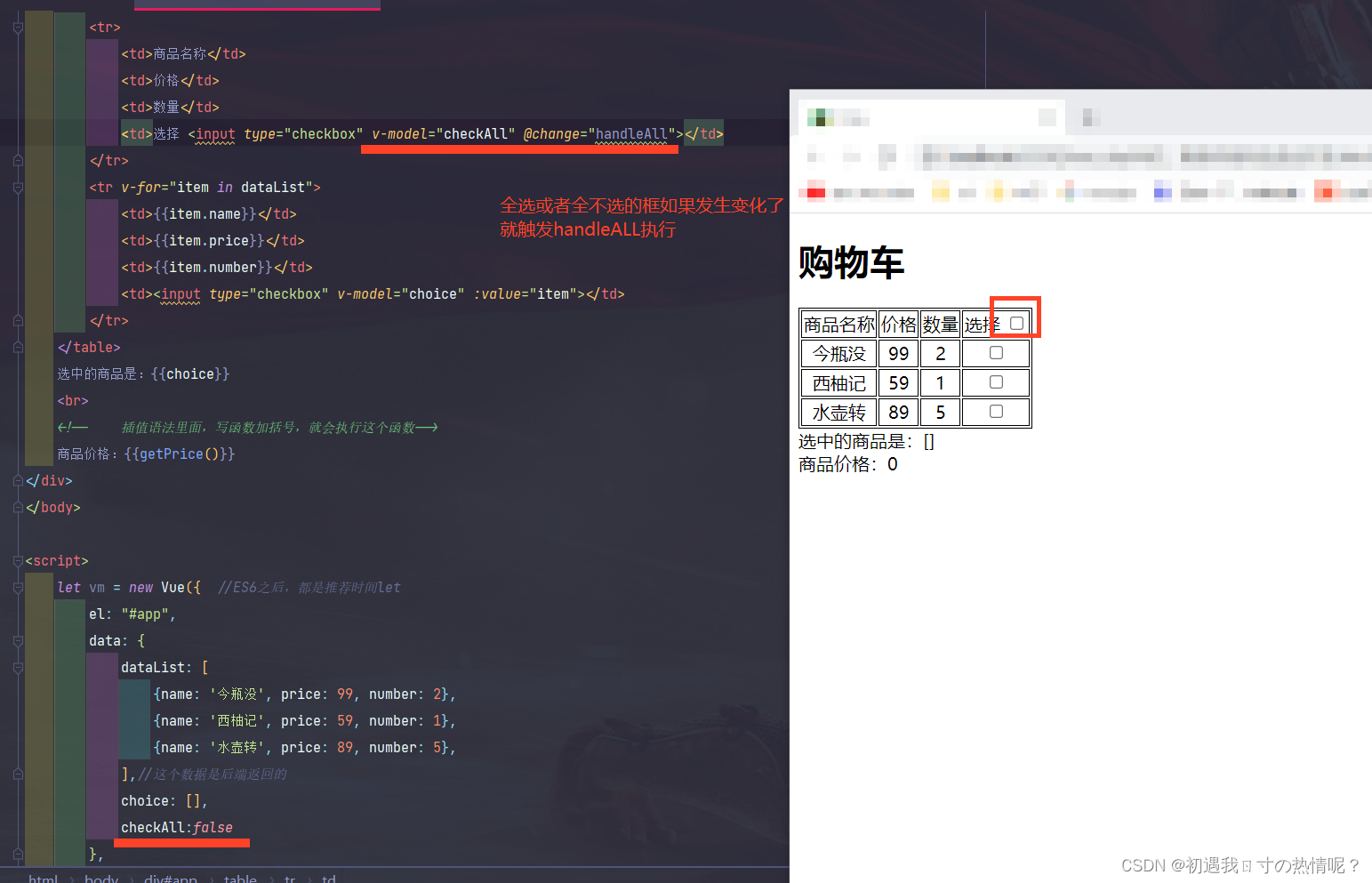Click the 数量 table header cell
The width and height of the screenshot is (1372, 883).
point(940,325)
